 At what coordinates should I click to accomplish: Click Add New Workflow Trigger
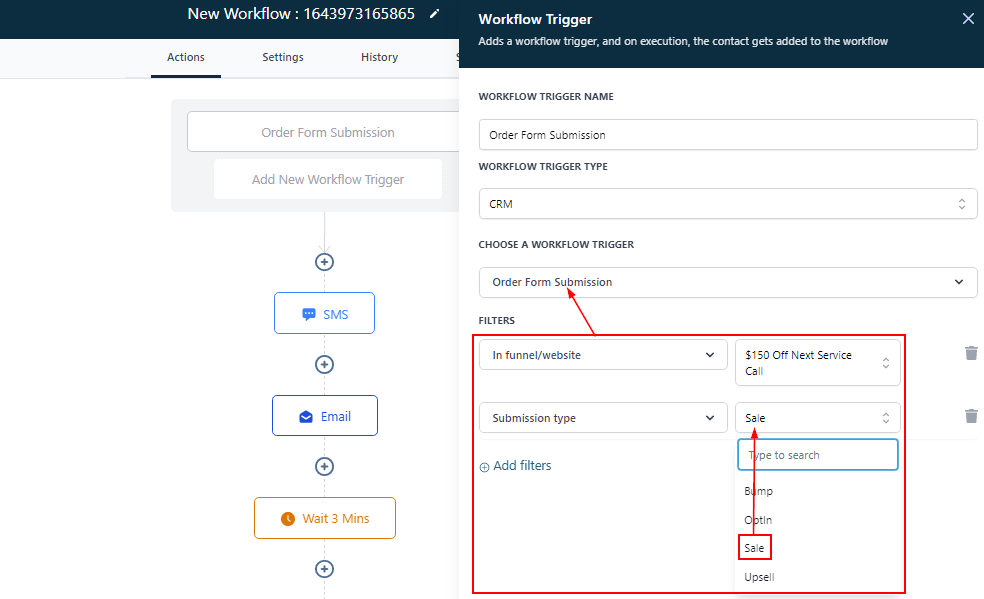click(328, 179)
